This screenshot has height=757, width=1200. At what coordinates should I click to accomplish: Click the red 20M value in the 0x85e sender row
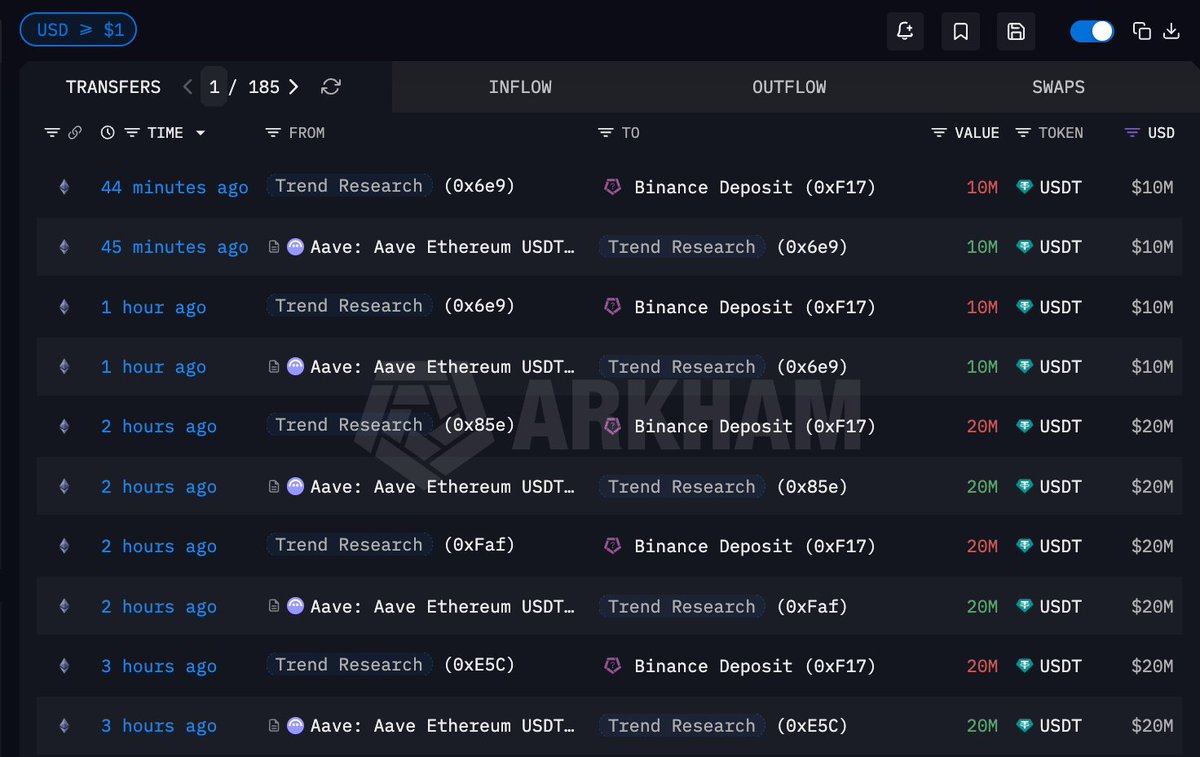[982, 426]
